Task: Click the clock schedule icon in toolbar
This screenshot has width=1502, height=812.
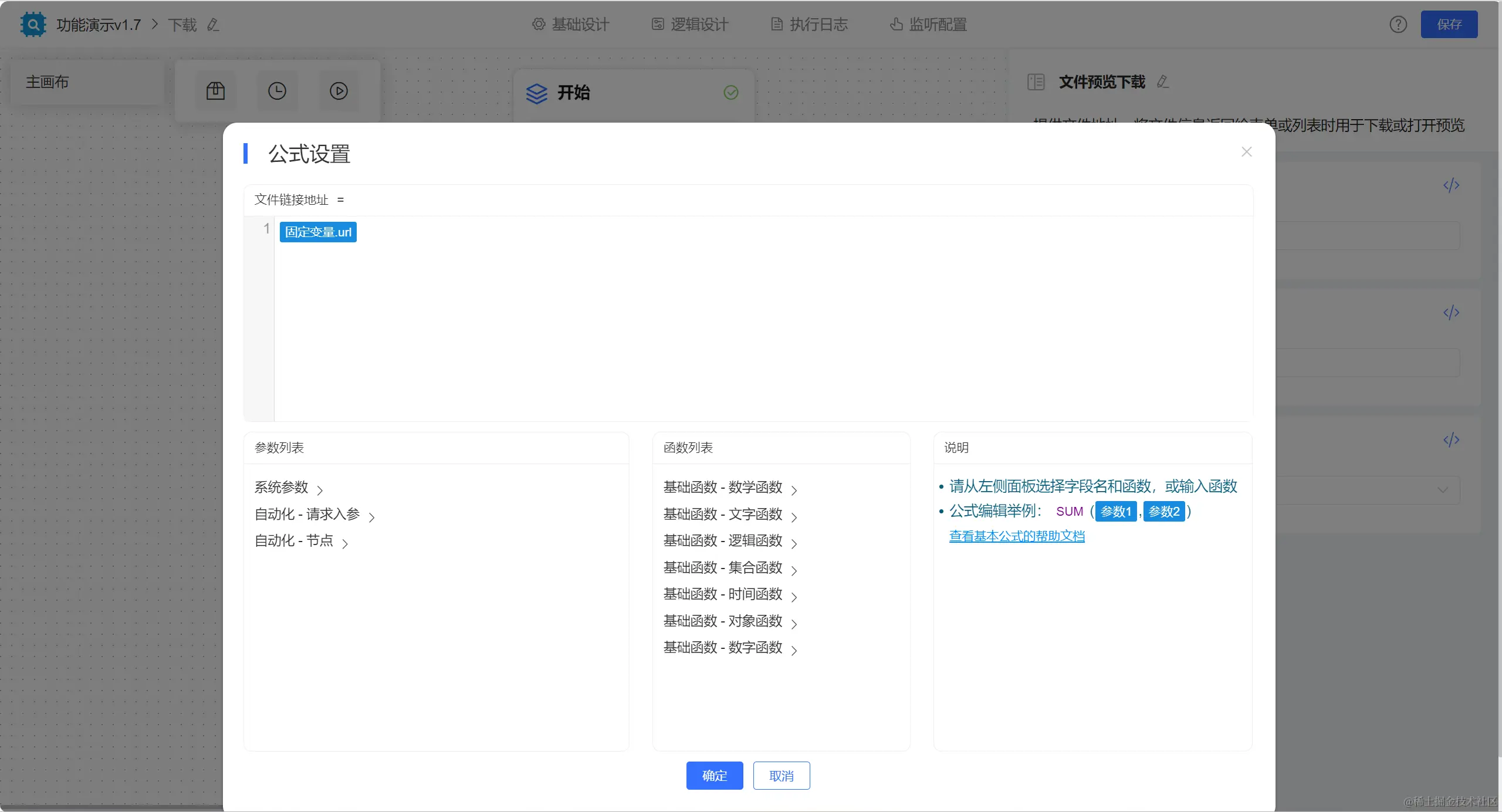Action: coord(277,91)
